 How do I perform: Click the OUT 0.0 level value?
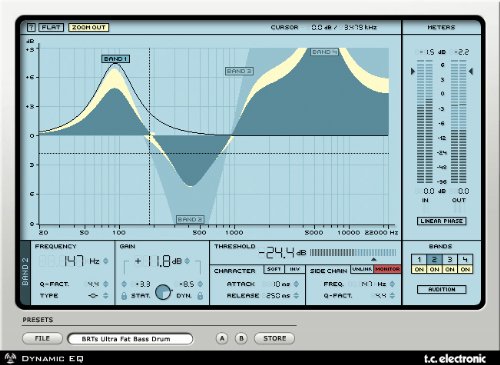pyautogui.click(x=463, y=191)
